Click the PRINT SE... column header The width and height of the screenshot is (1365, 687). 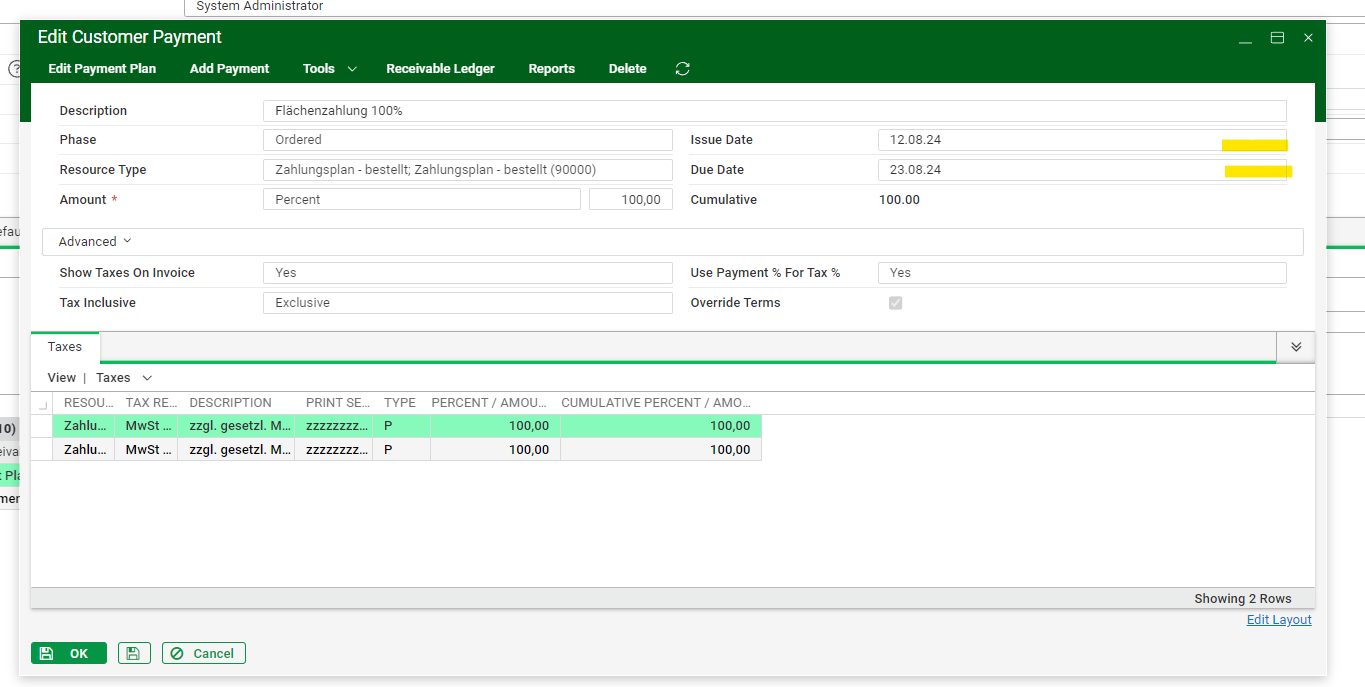pos(334,403)
